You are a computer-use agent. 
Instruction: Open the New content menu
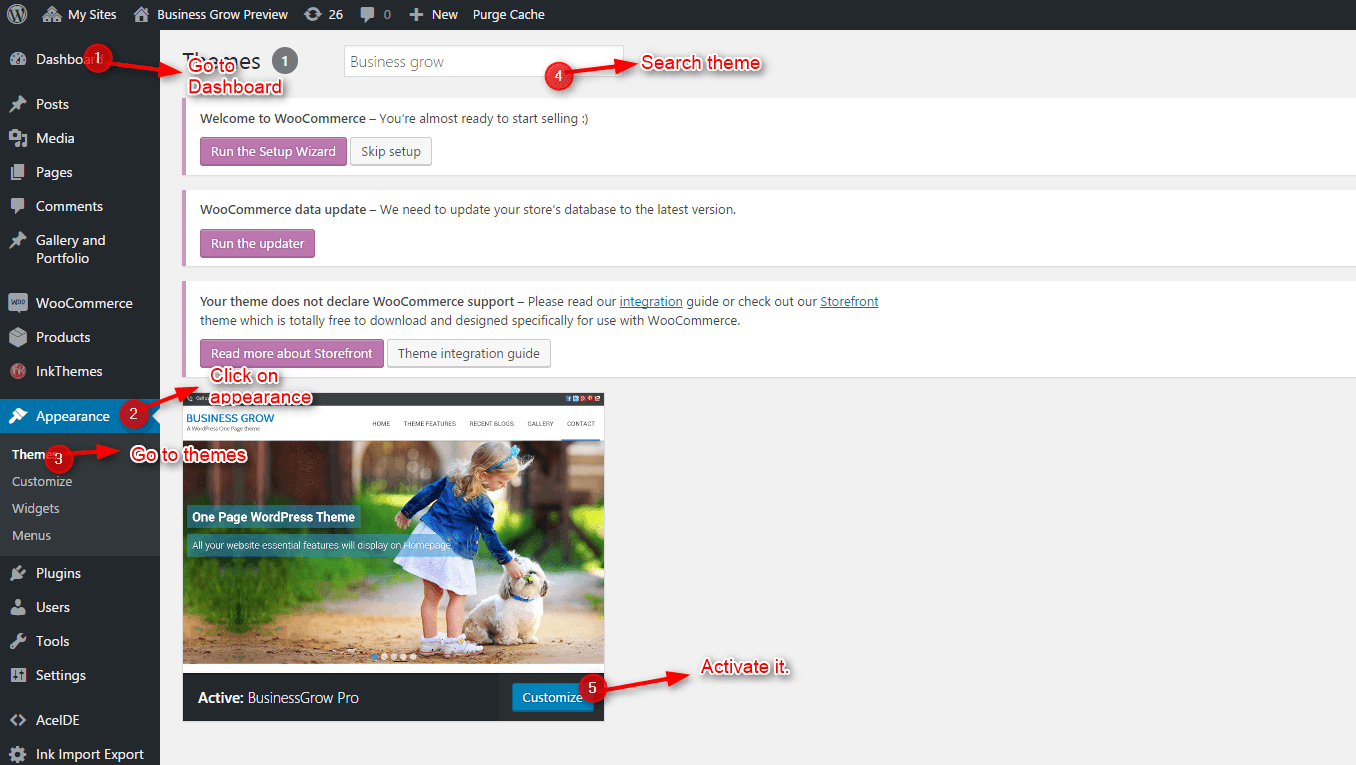434,14
